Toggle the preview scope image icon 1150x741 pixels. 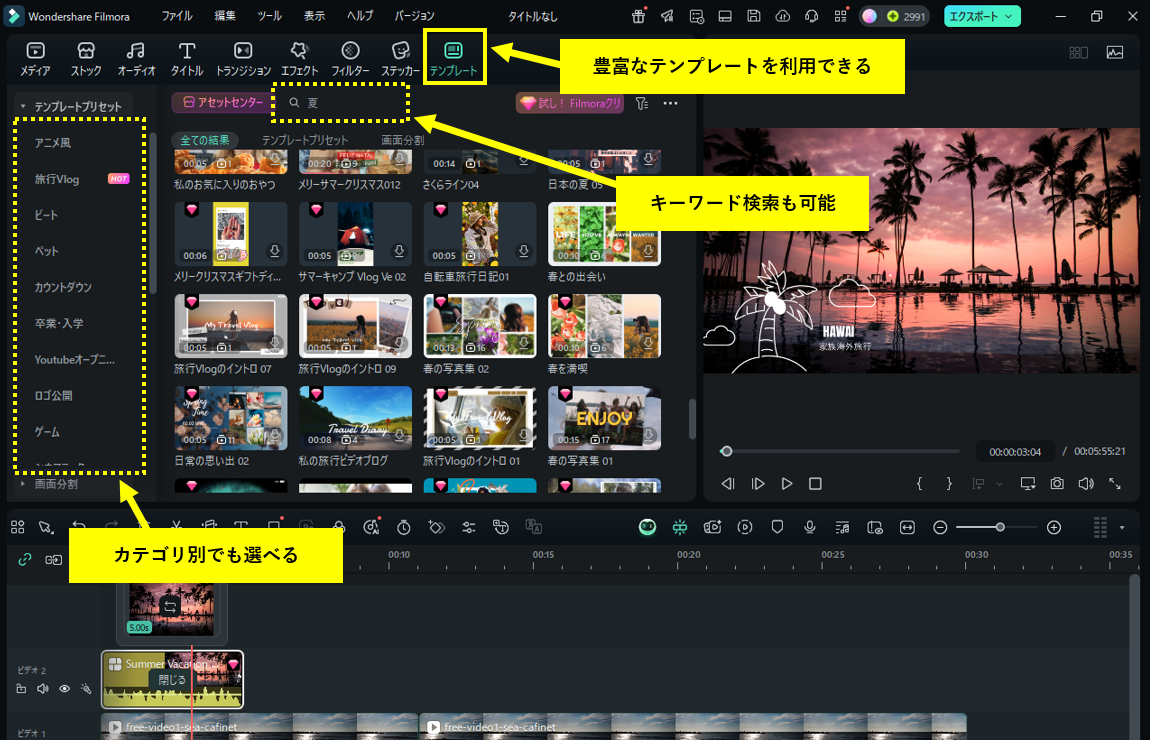click(x=1115, y=52)
